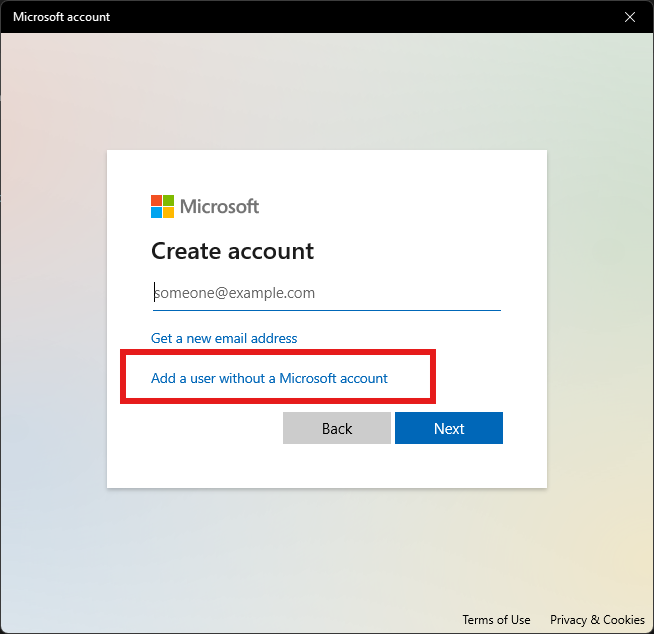
Task: Click the 'Microsoft account' window title
Action: point(61,17)
